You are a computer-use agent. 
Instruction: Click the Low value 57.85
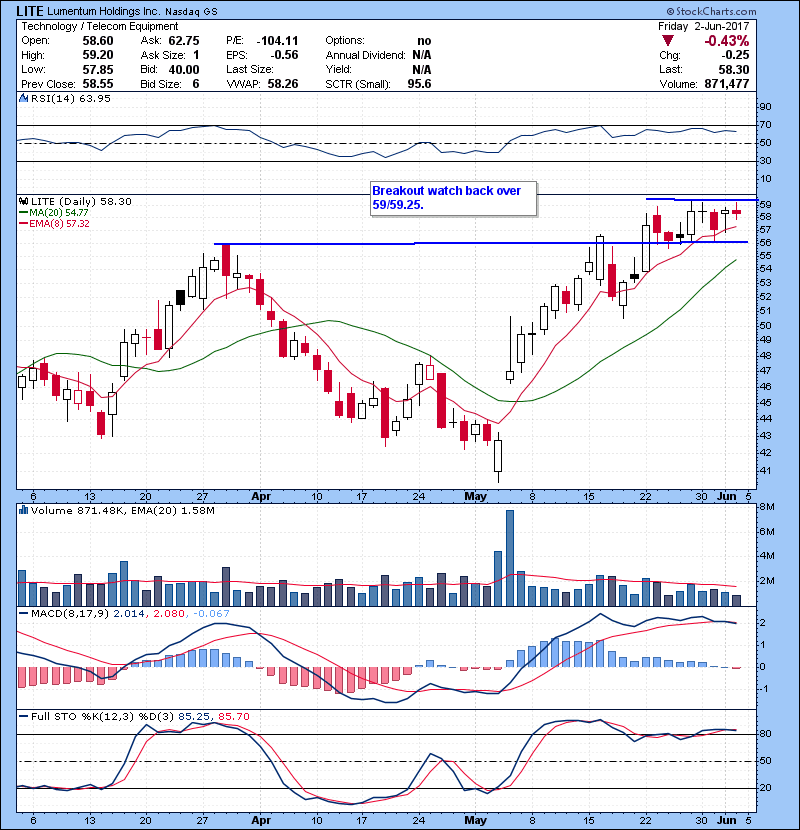[98, 69]
